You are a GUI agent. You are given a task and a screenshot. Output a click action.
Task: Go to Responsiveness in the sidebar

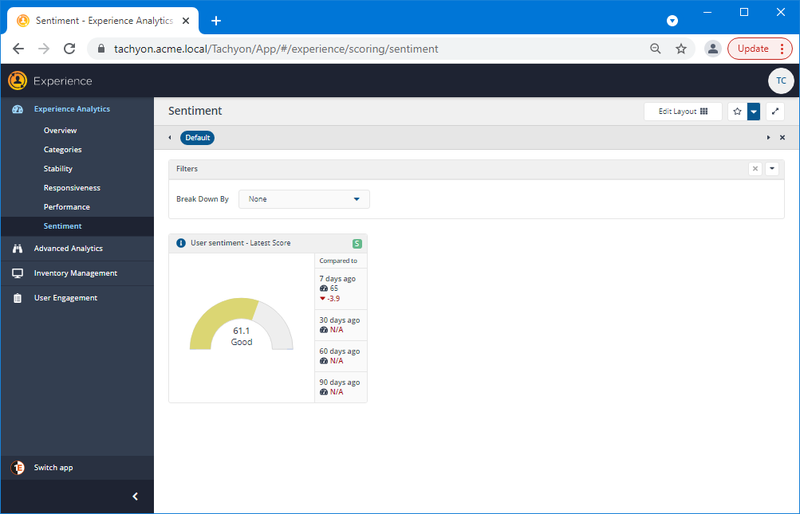pyautogui.click(x=72, y=188)
